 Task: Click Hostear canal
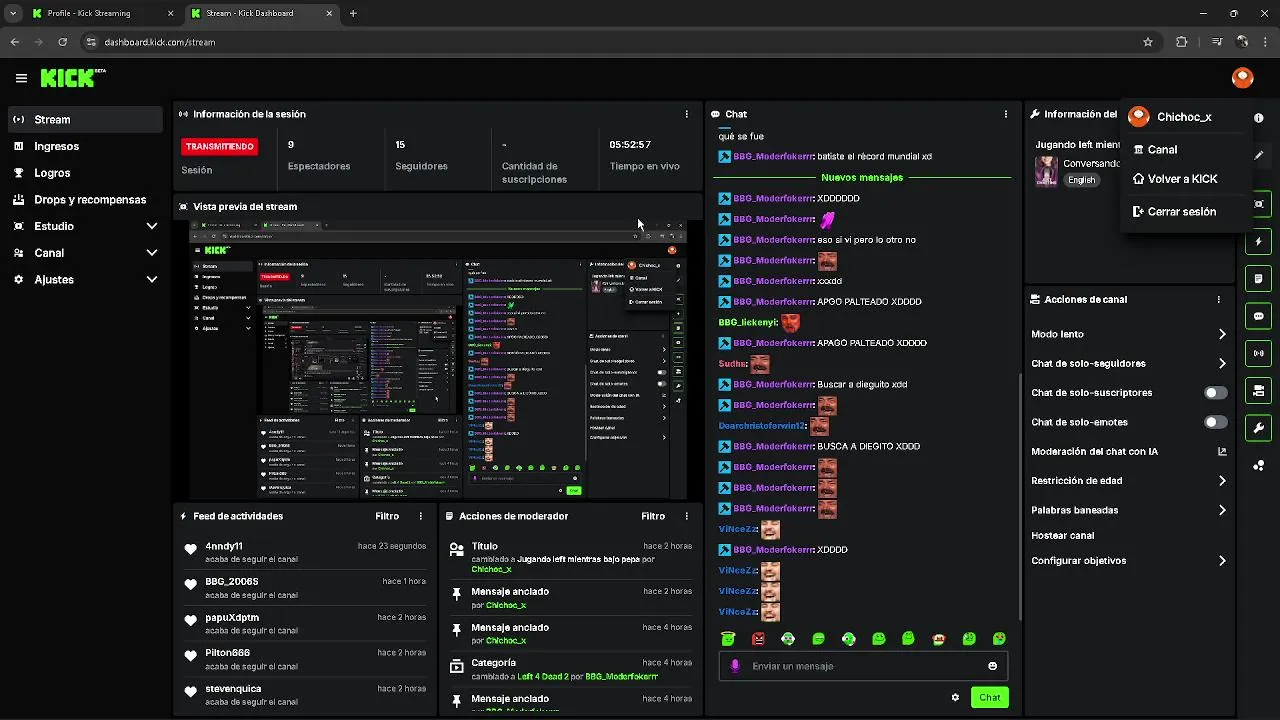pyautogui.click(x=1062, y=536)
